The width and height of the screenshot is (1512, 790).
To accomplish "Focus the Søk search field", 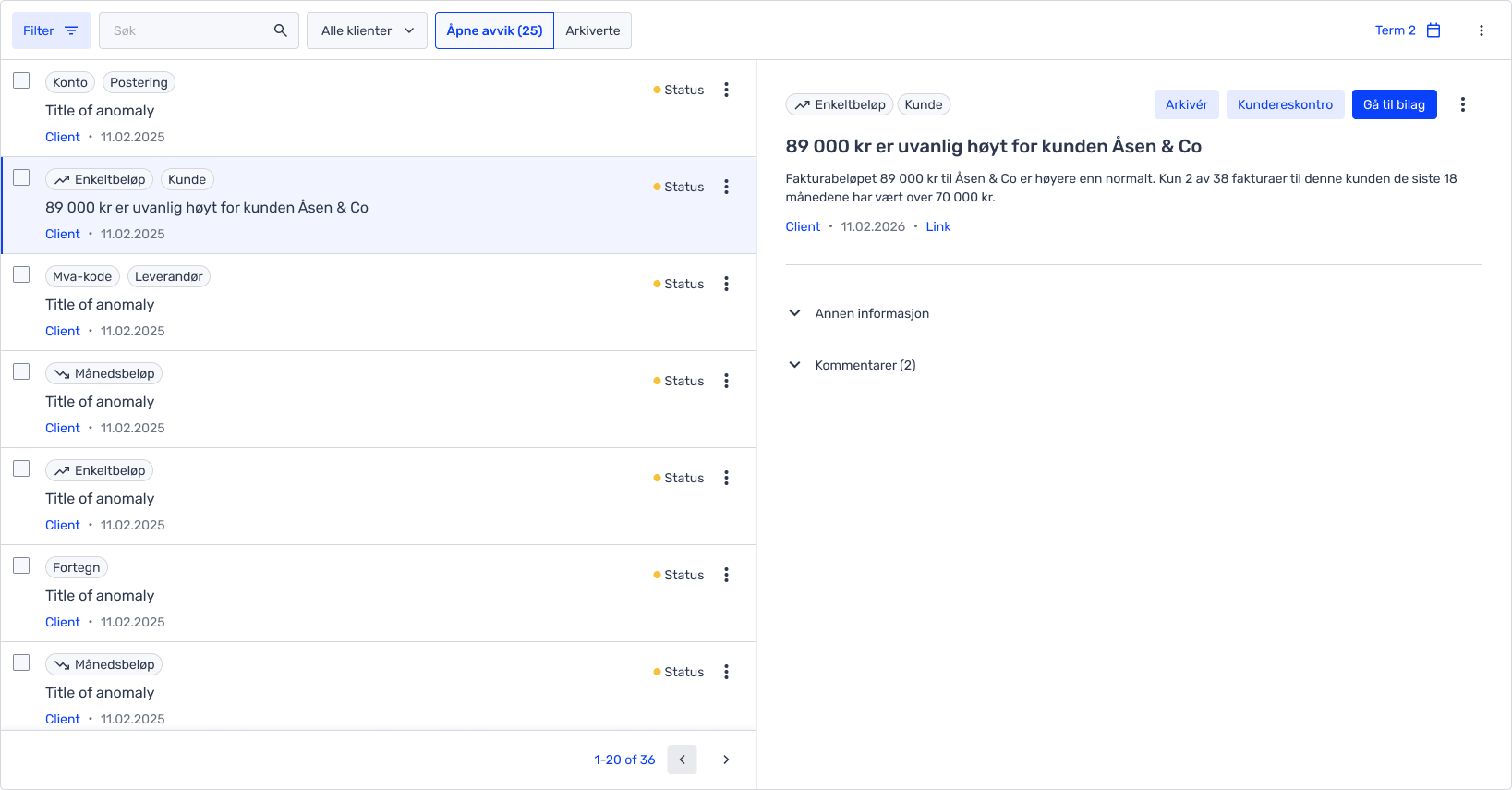I will pos(199,30).
